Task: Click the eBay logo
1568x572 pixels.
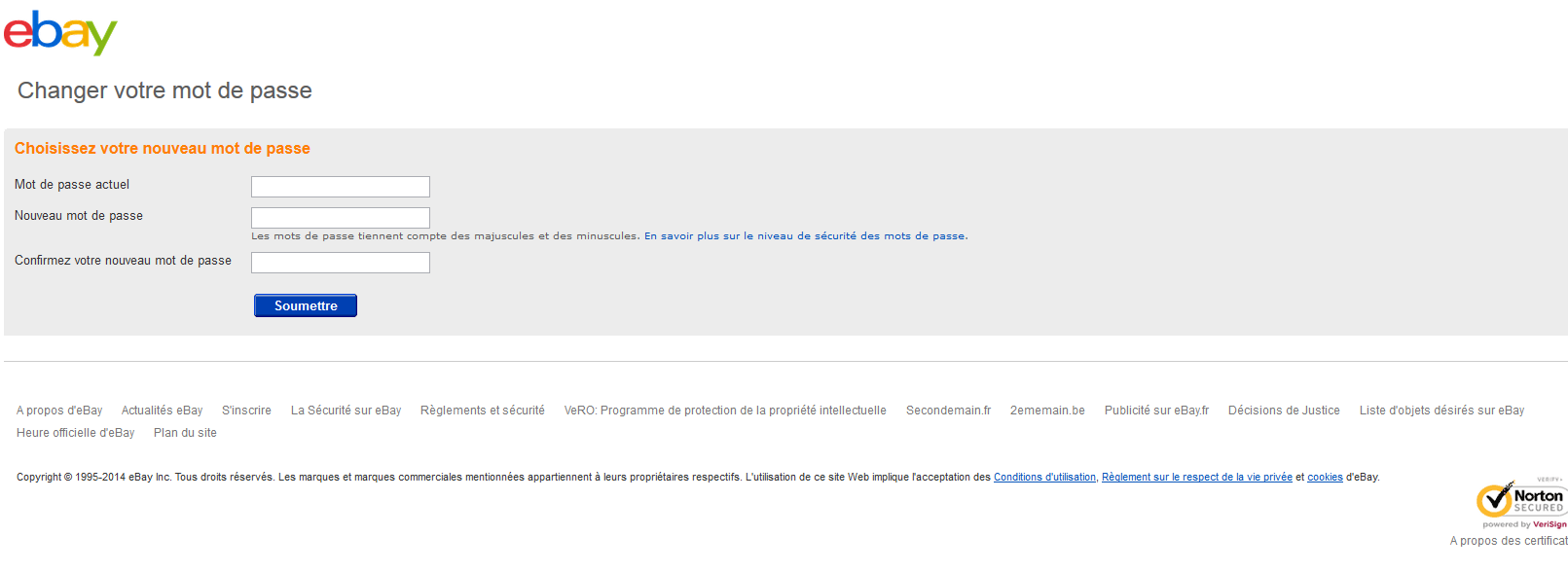Action: (x=60, y=33)
